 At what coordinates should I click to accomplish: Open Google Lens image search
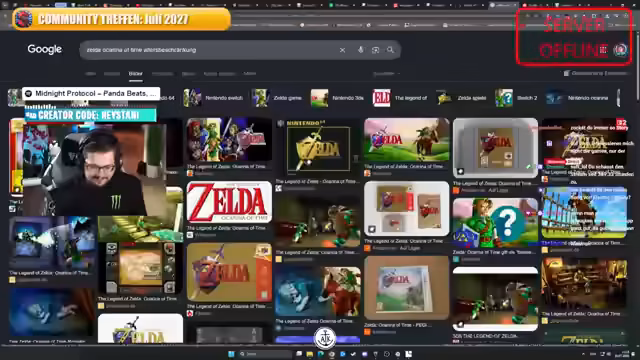[x=376, y=50]
